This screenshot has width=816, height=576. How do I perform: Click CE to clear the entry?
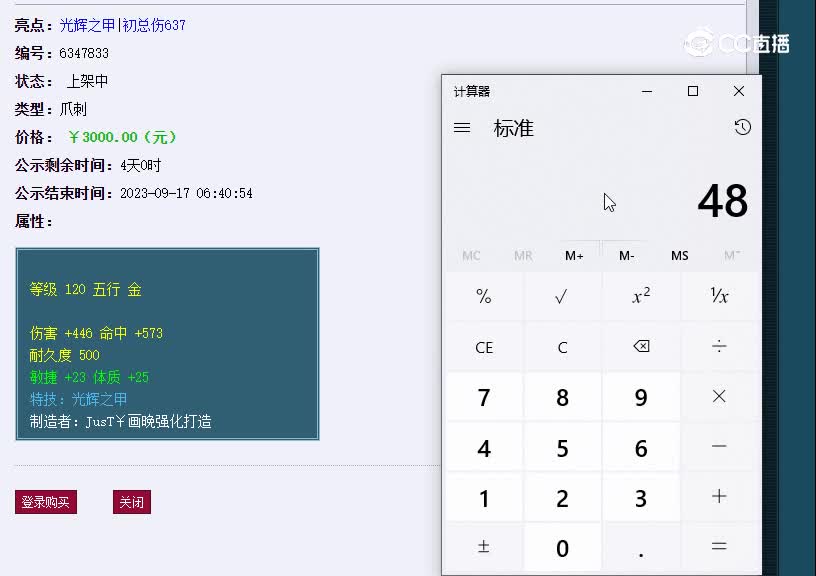[x=484, y=347]
